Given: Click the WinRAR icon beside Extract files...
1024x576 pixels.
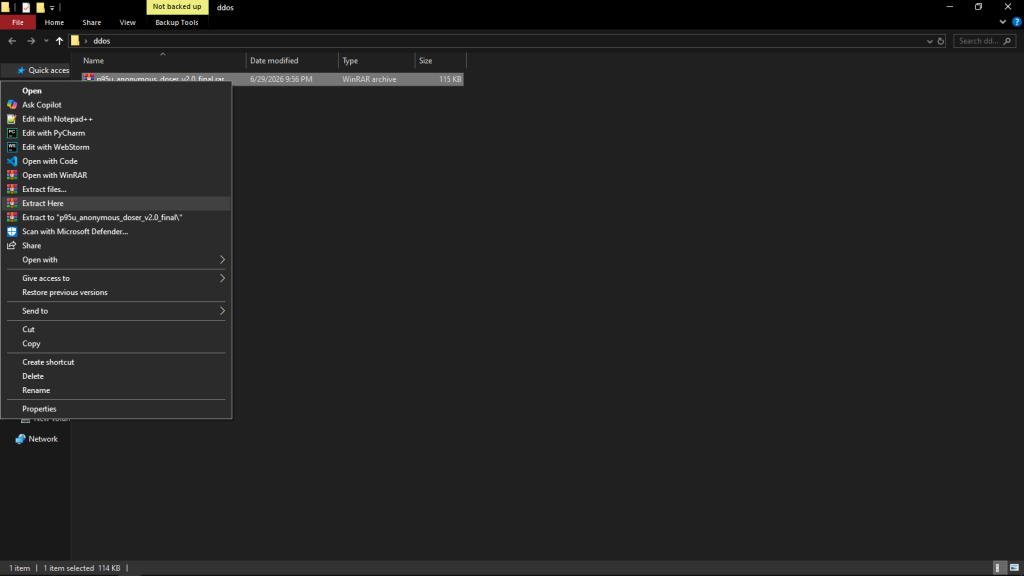Looking at the screenshot, I should click(12, 189).
